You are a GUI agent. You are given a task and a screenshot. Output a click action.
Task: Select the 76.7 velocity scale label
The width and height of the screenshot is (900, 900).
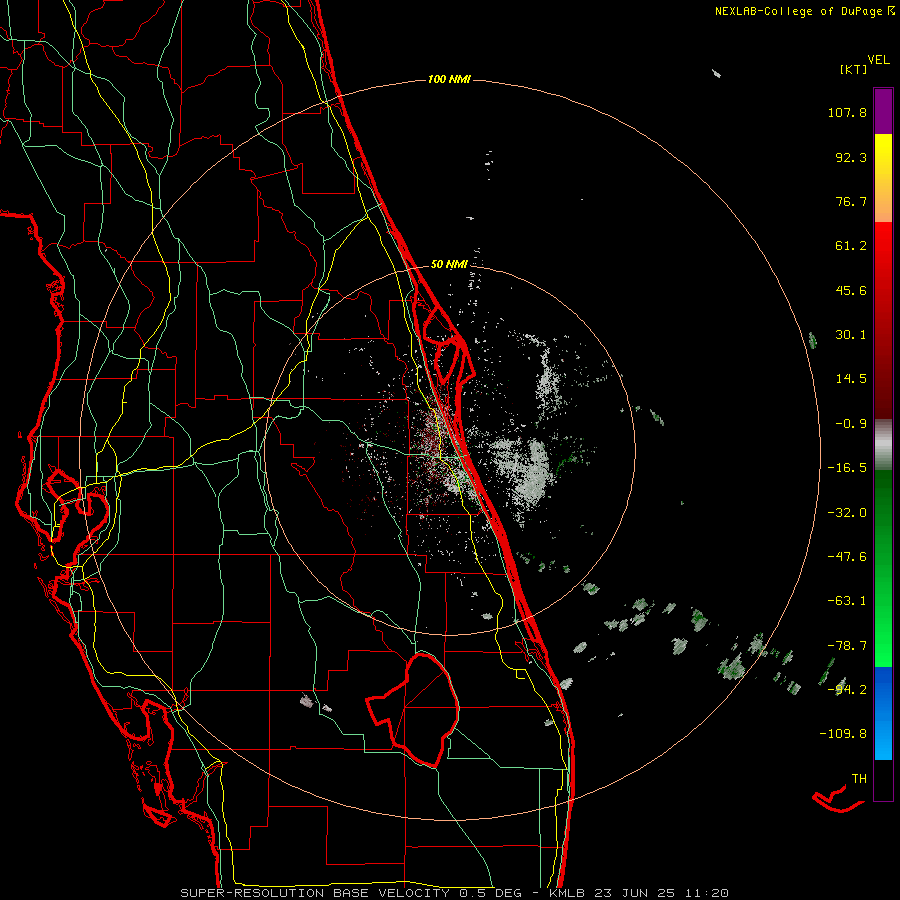pos(851,201)
